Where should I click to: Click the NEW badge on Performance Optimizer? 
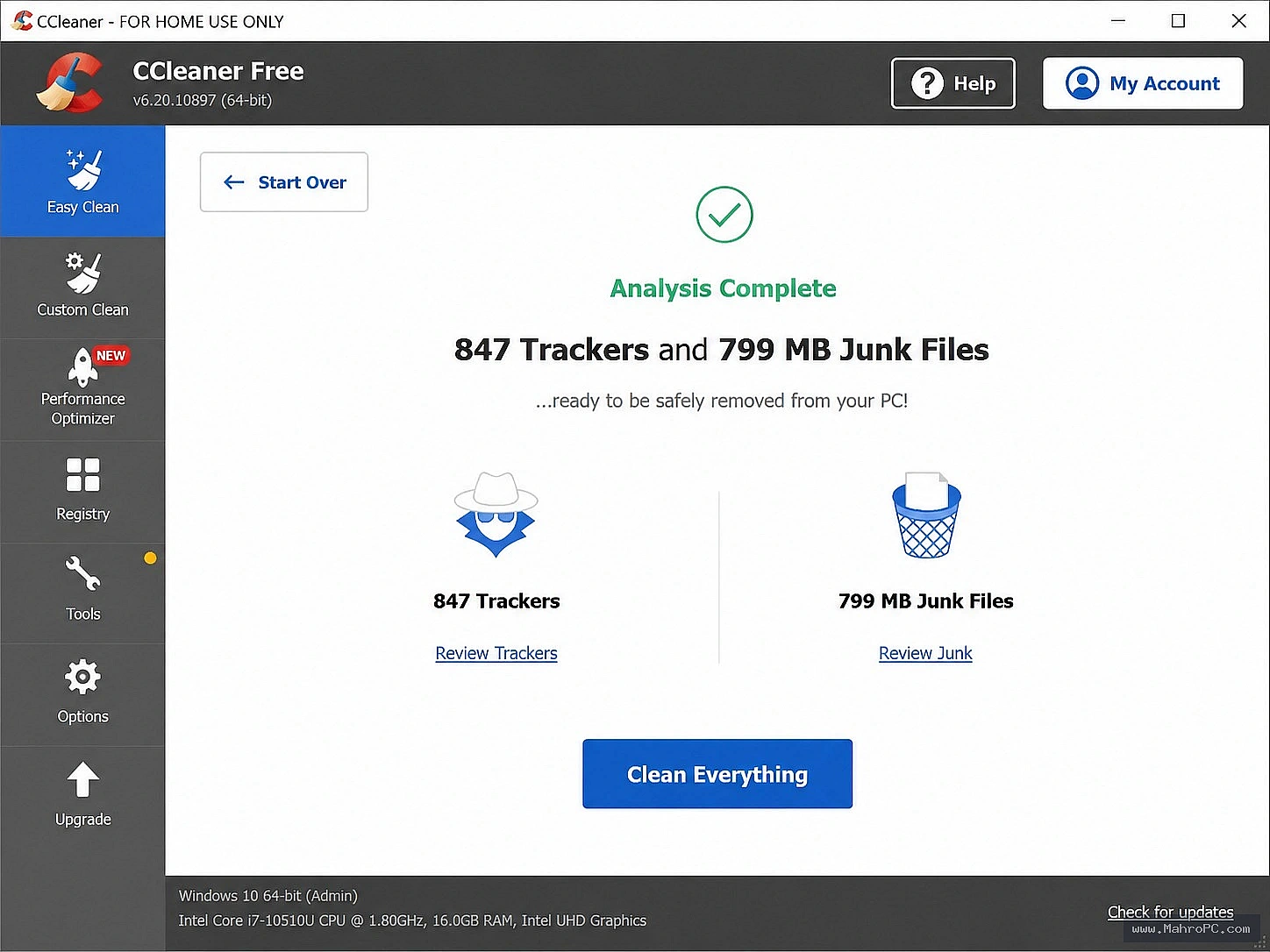111,355
